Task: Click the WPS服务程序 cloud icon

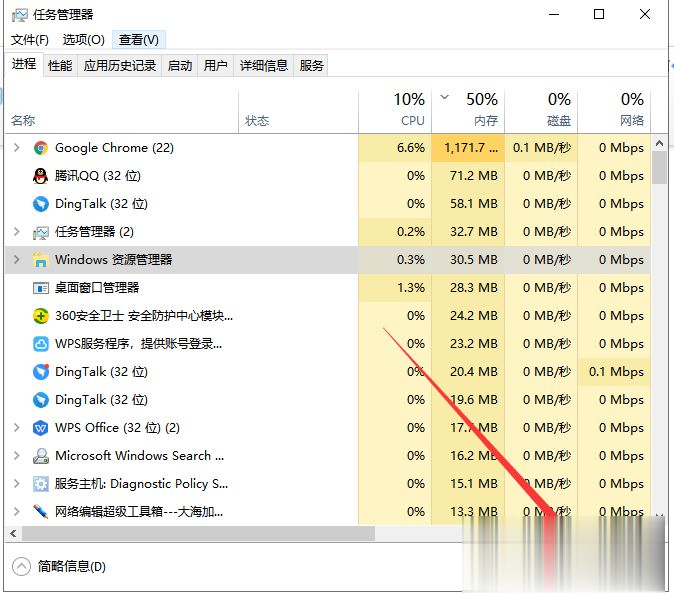Action: point(41,344)
